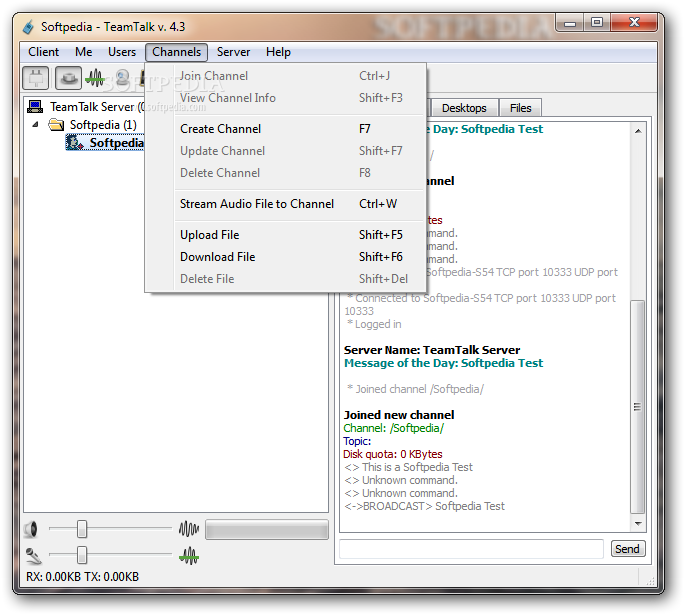This screenshot has height=615, width=685.
Task: Close the TeamTalk window
Action: [634, 23]
